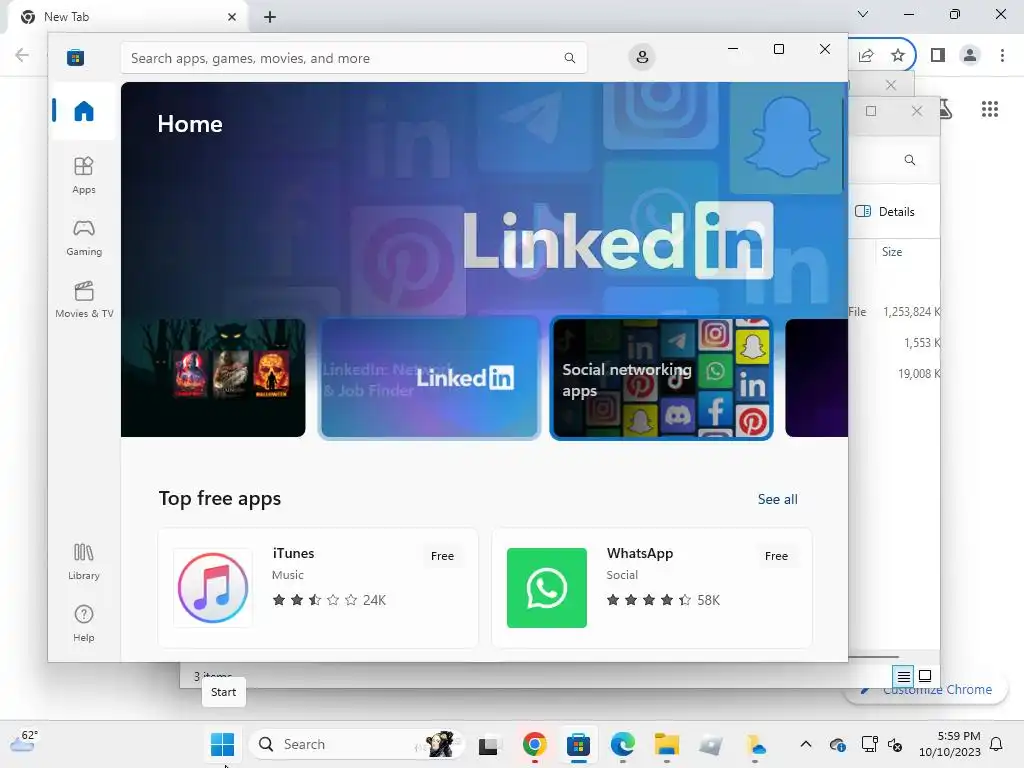Switch File Explorer to details list view
1024x768 pixels.
(903, 676)
